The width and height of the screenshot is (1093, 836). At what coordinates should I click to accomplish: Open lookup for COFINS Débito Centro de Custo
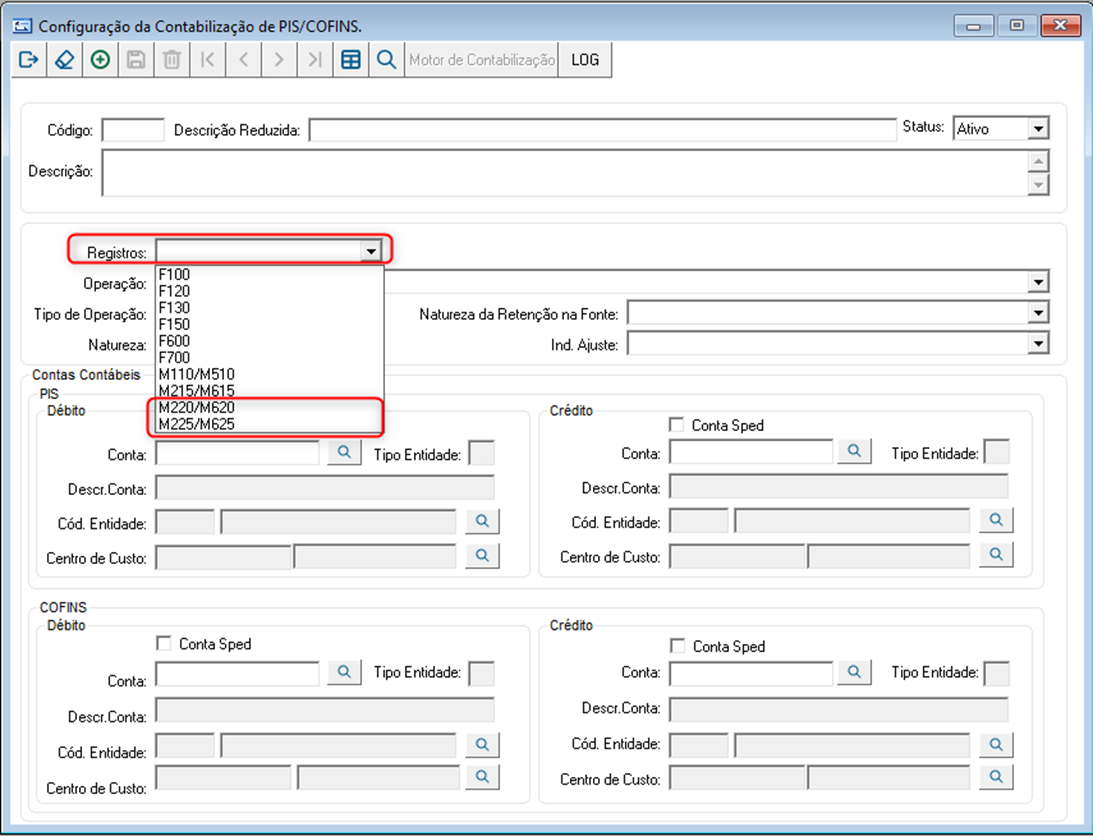[x=482, y=776]
